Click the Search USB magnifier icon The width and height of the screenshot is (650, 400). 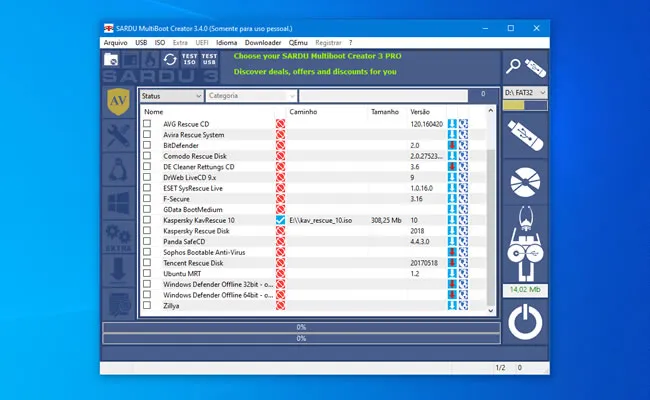coord(526,66)
